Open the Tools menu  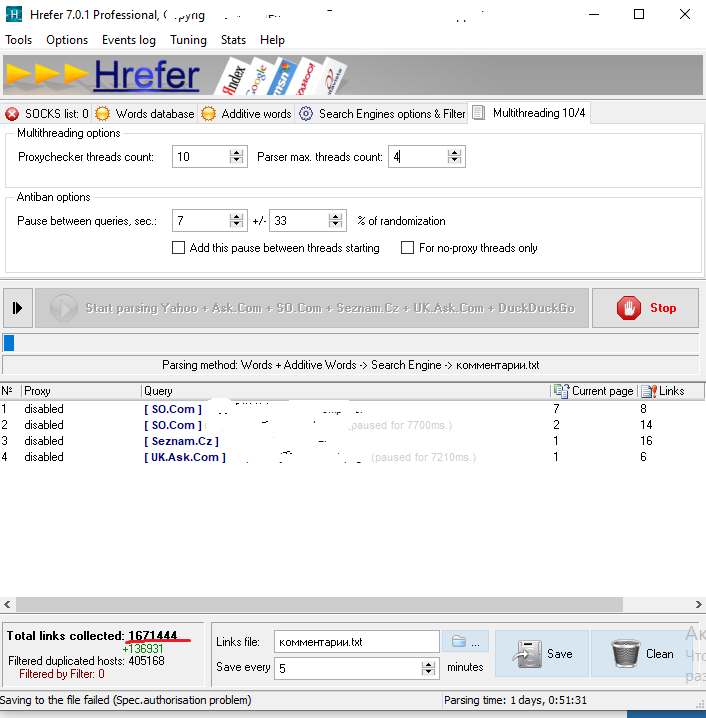click(18, 40)
